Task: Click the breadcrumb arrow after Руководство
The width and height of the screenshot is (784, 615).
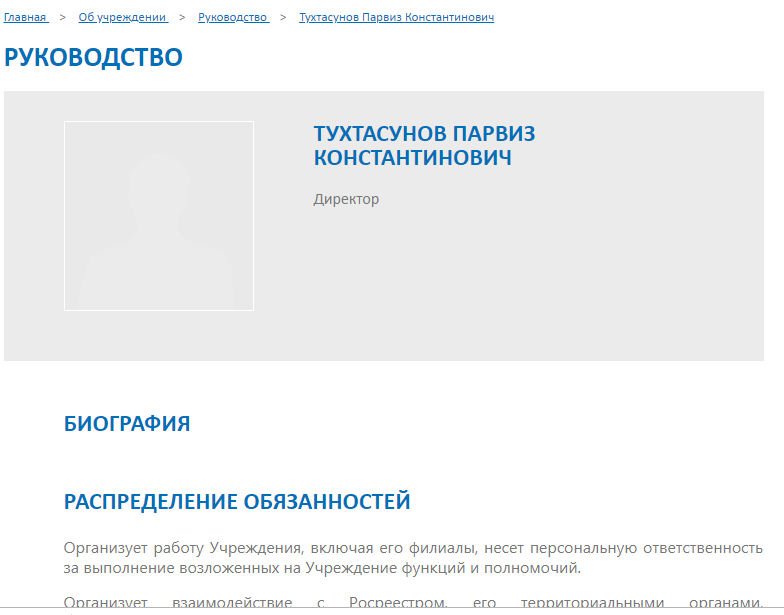Action: 283,17
